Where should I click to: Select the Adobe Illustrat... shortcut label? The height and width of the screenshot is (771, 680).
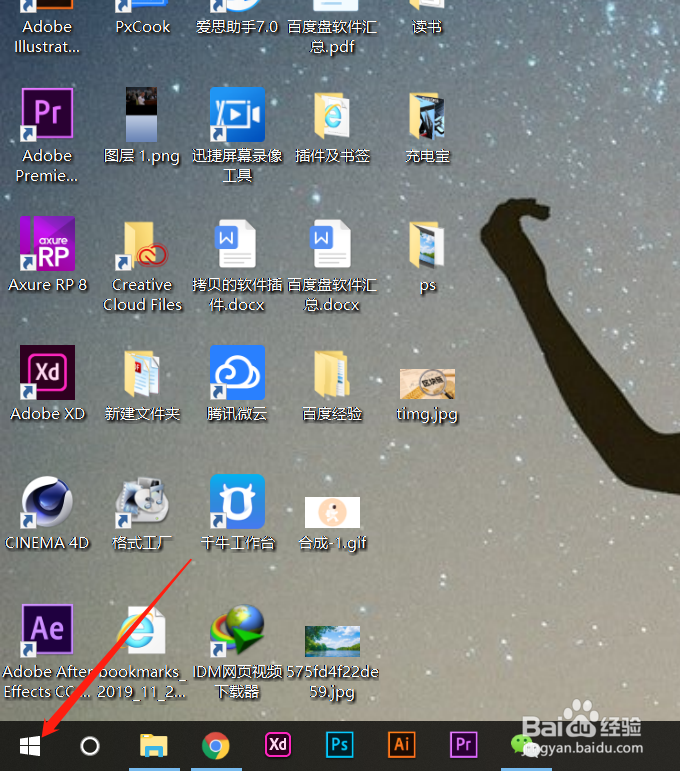tap(47, 36)
